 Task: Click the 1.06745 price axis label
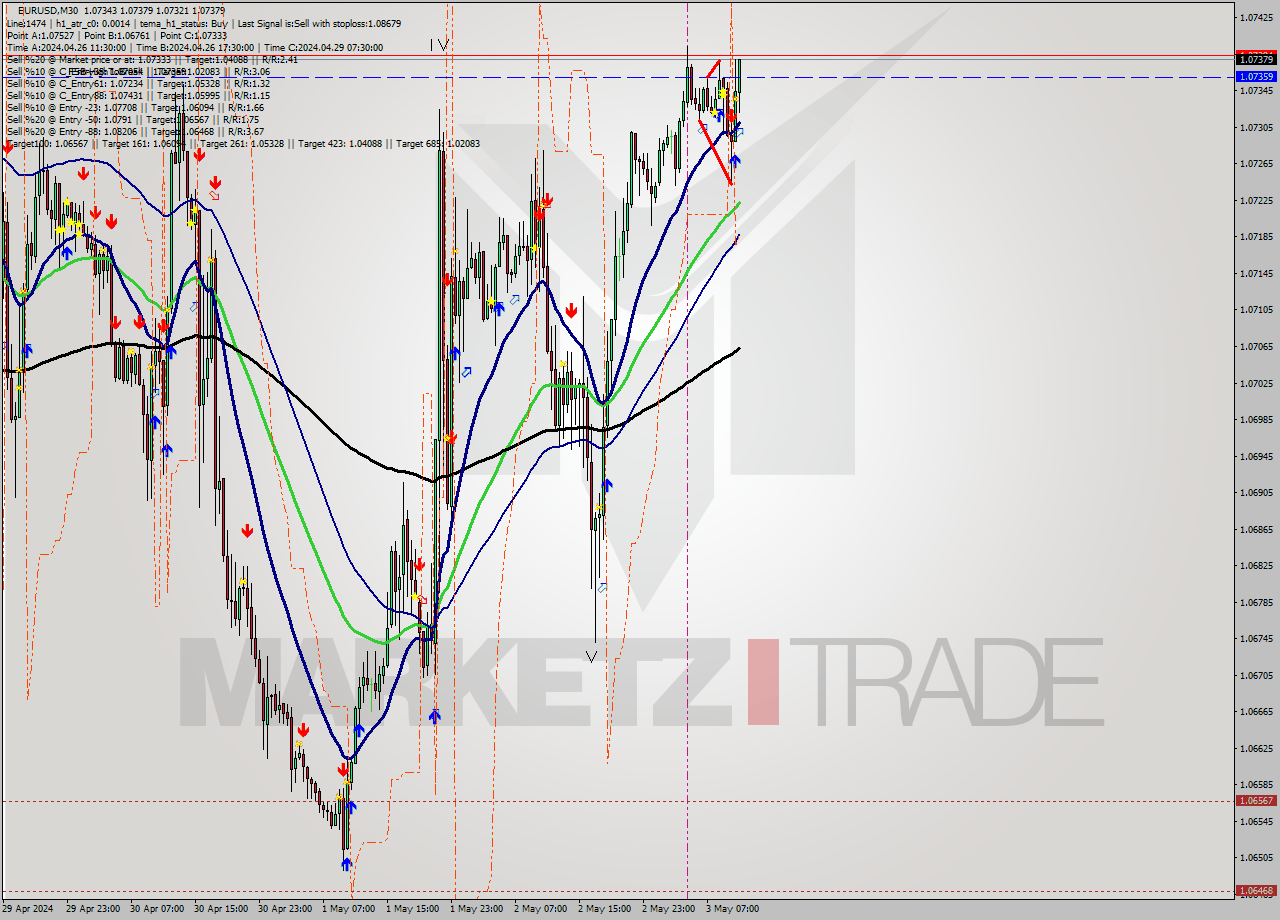(x=1256, y=639)
